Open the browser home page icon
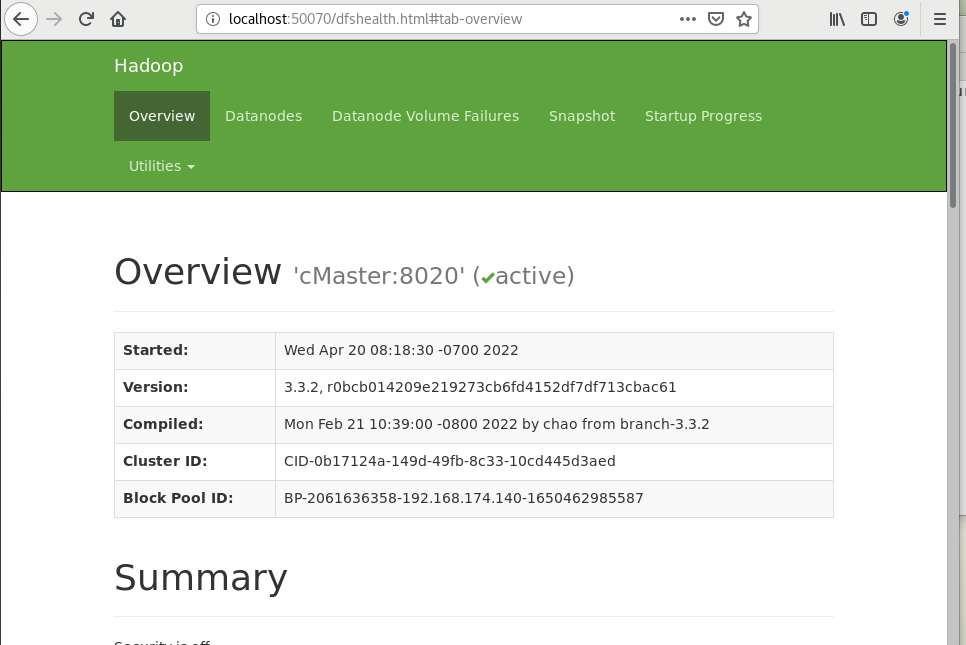The image size is (966, 645). 118,19
